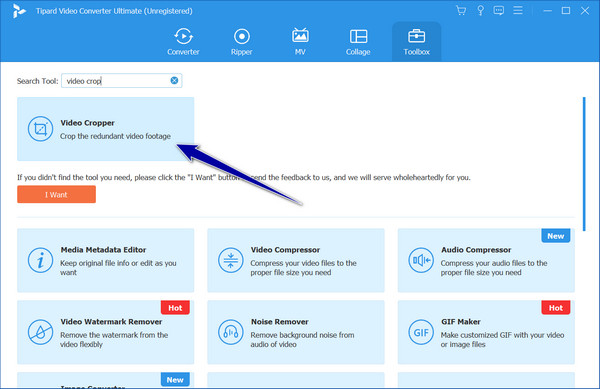The height and width of the screenshot is (389, 600).
Task: Open the hamburger menu icon
Action: 518,10
